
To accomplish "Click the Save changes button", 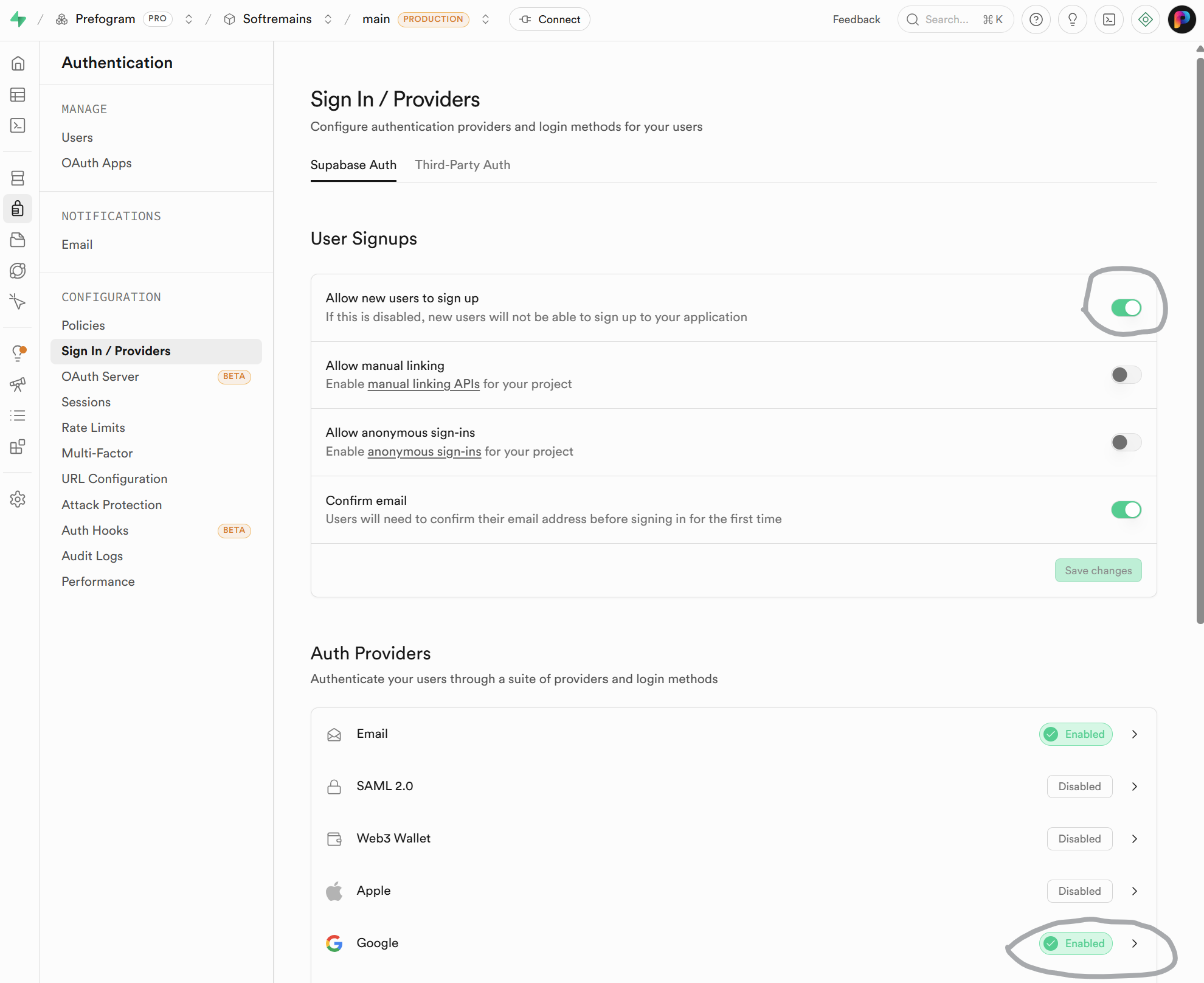I will (x=1098, y=571).
